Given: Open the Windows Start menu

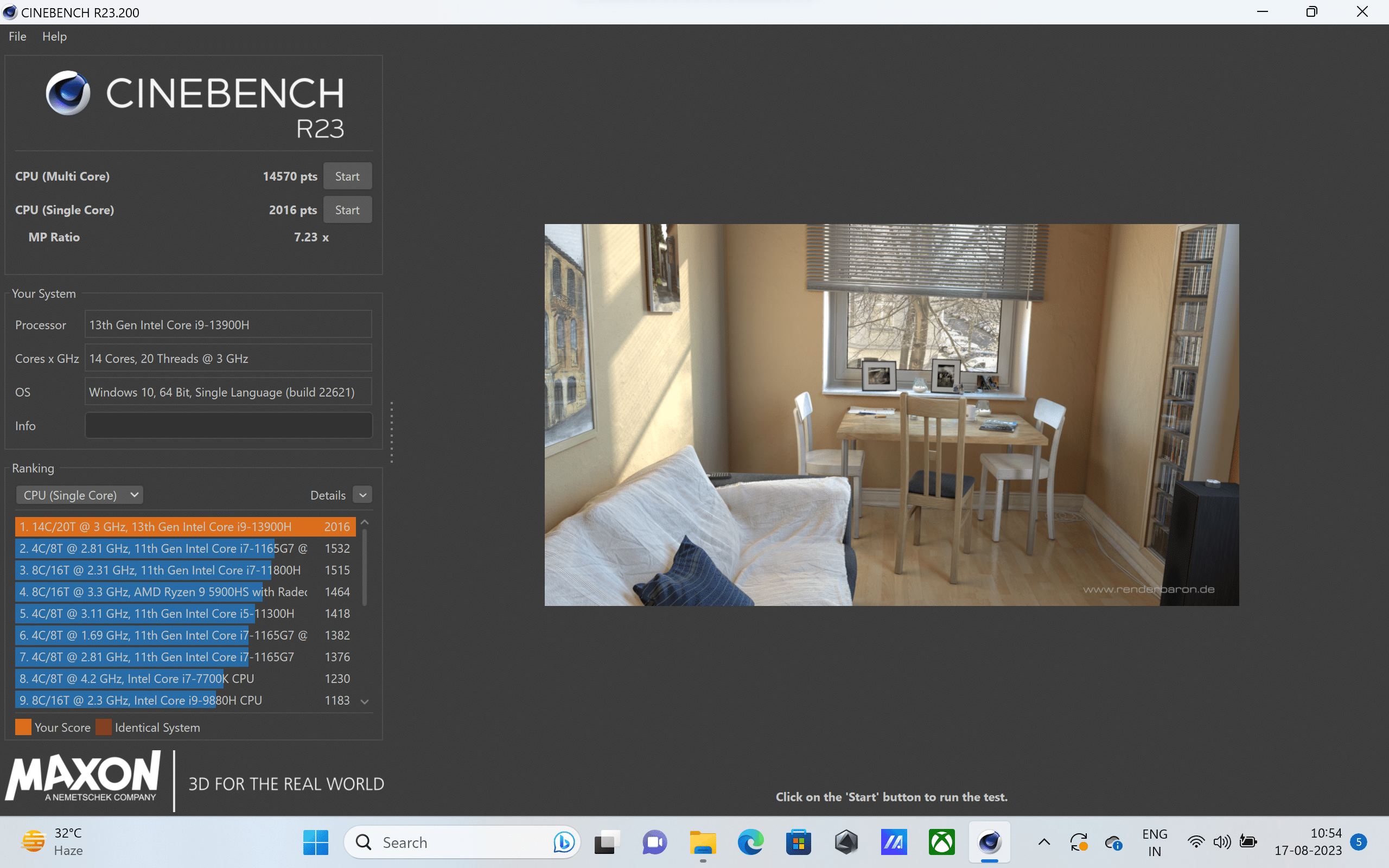Looking at the screenshot, I should coord(316,842).
